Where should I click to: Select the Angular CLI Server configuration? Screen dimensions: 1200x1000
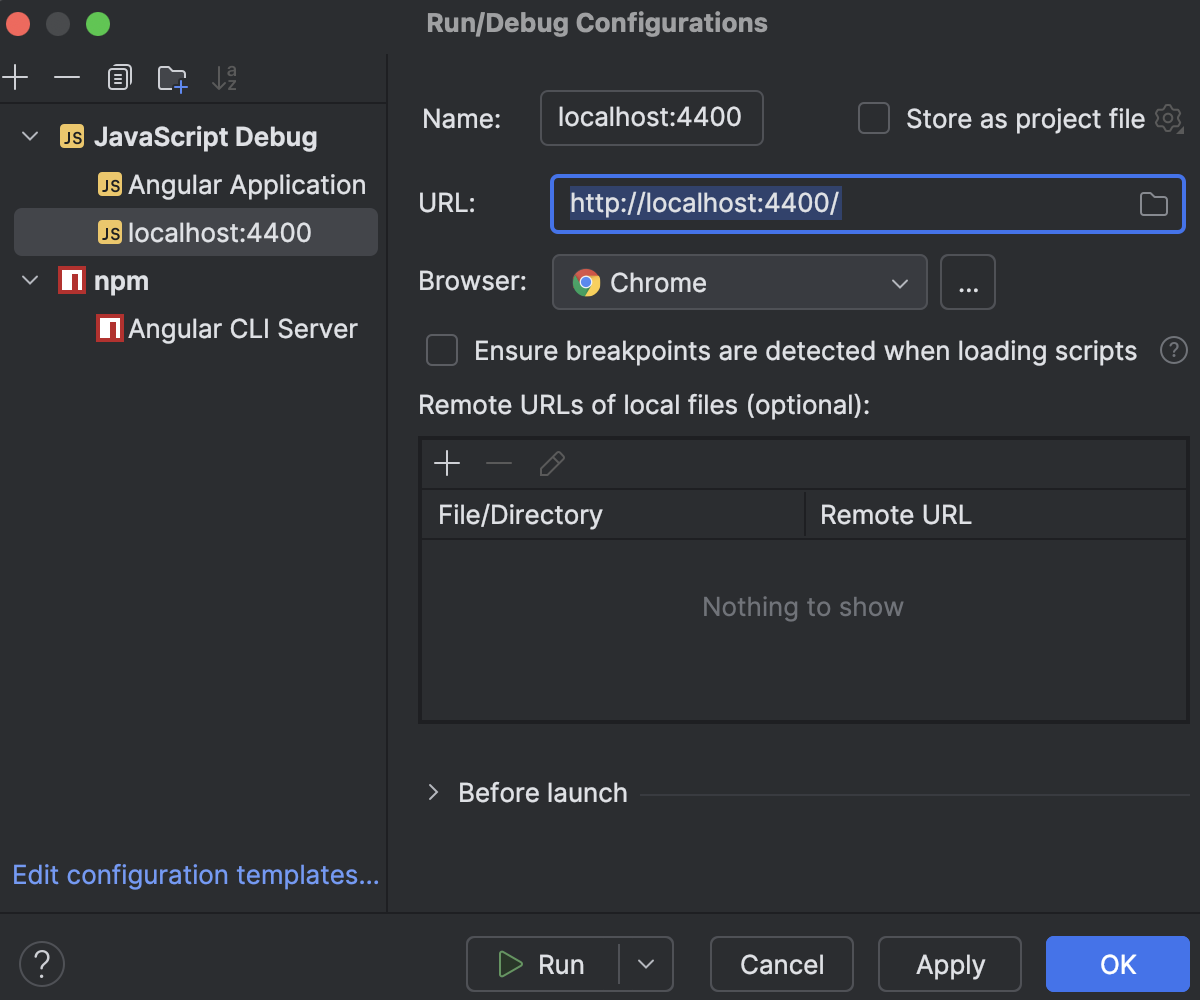pos(241,328)
